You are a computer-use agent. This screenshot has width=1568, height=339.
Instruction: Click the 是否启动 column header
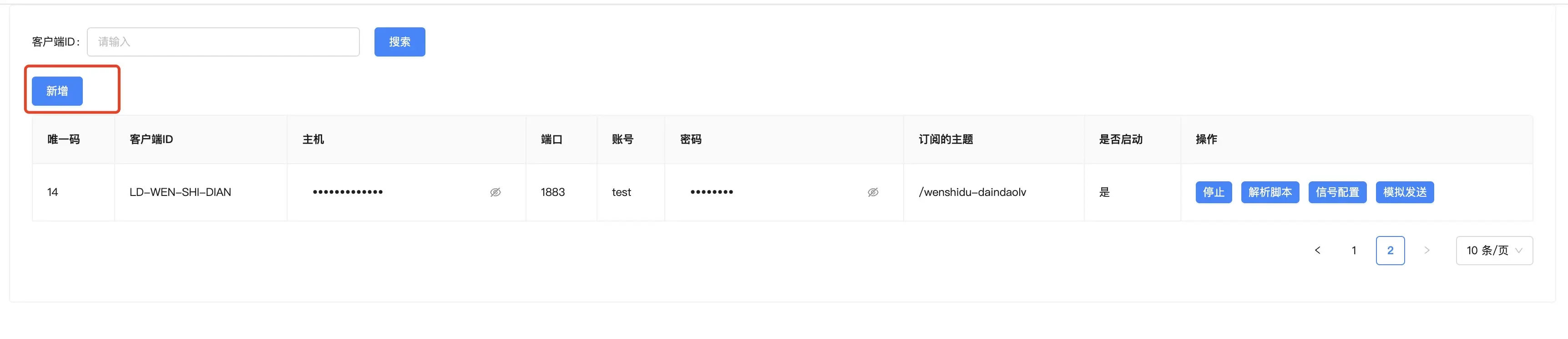point(1121,139)
